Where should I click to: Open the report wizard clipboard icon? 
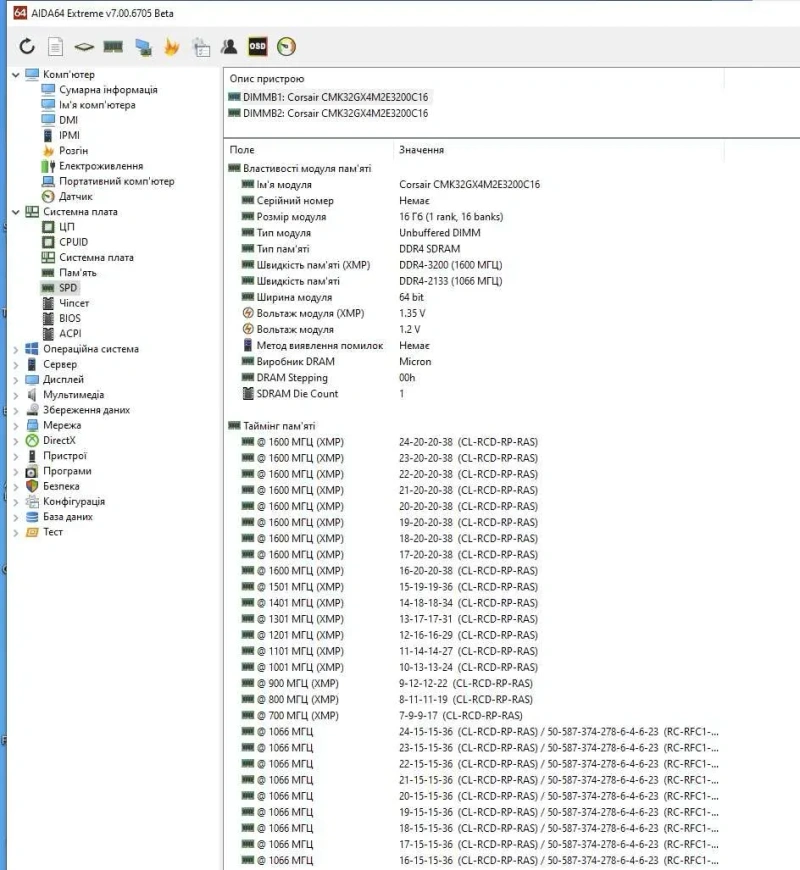[201, 47]
